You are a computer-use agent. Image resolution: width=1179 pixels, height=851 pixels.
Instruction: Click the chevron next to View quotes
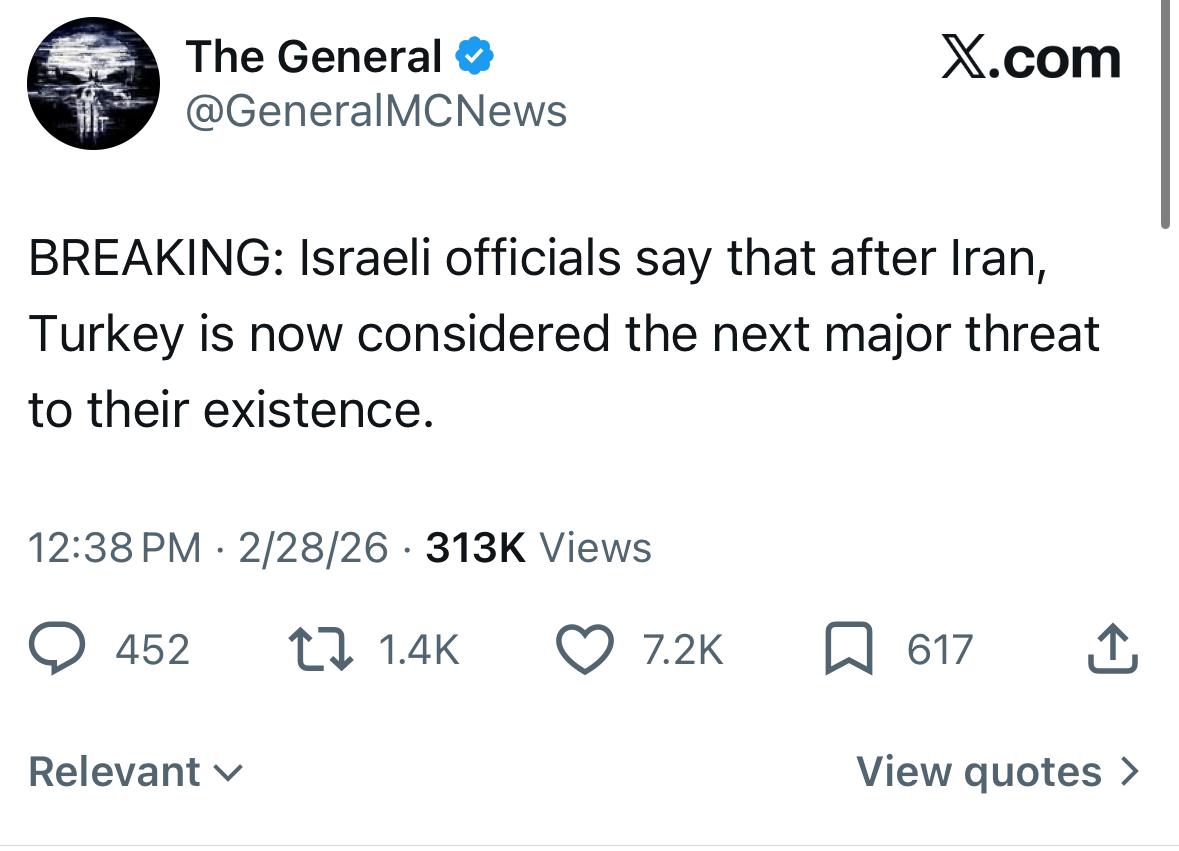pyautogui.click(x=1130, y=772)
